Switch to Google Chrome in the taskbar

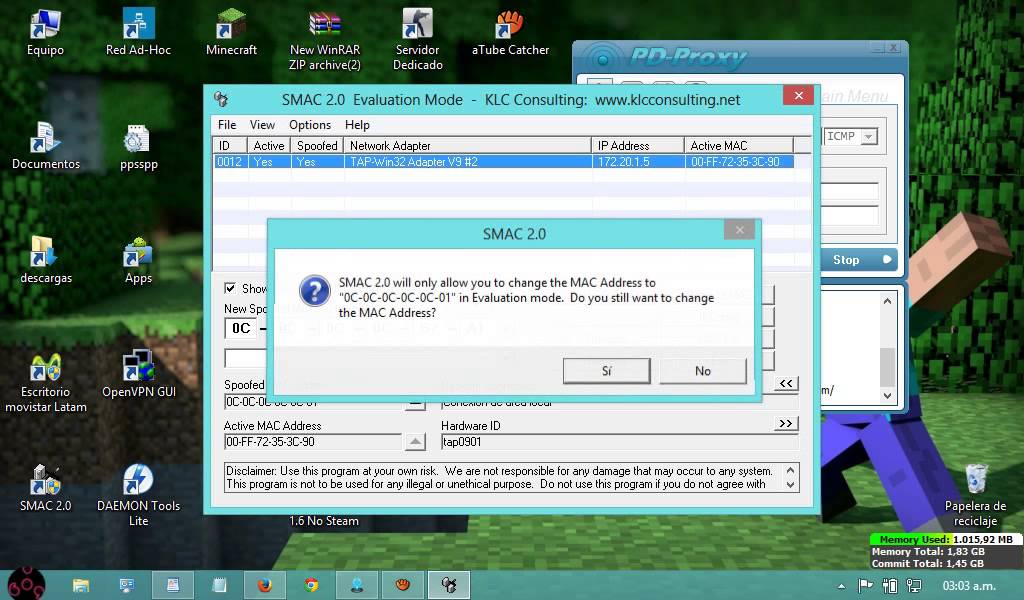pos(311,585)
